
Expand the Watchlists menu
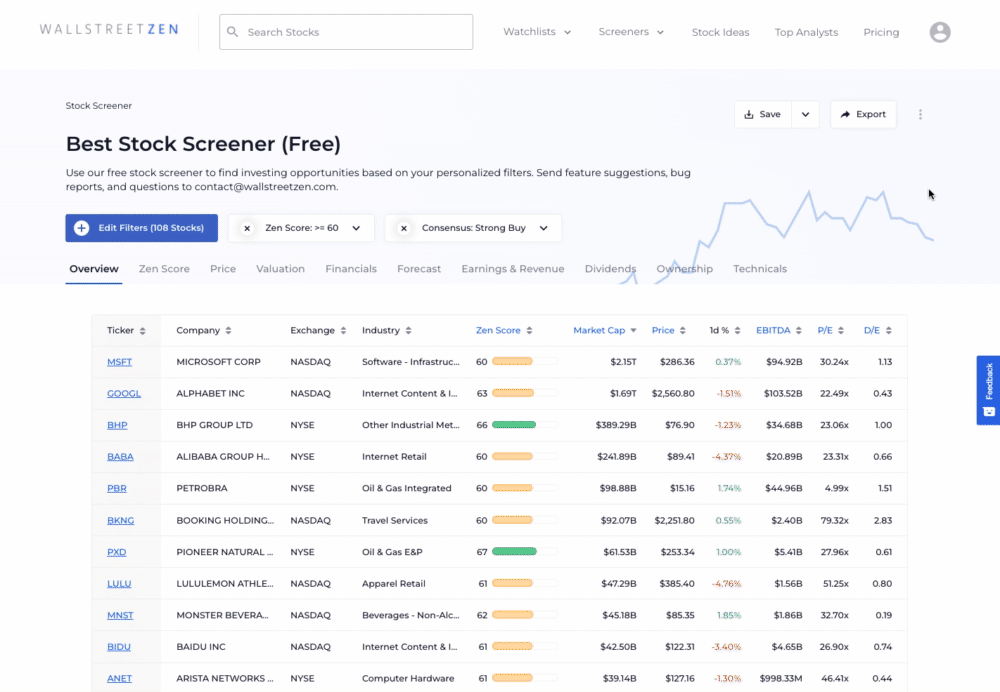click(x=537, y=32)
